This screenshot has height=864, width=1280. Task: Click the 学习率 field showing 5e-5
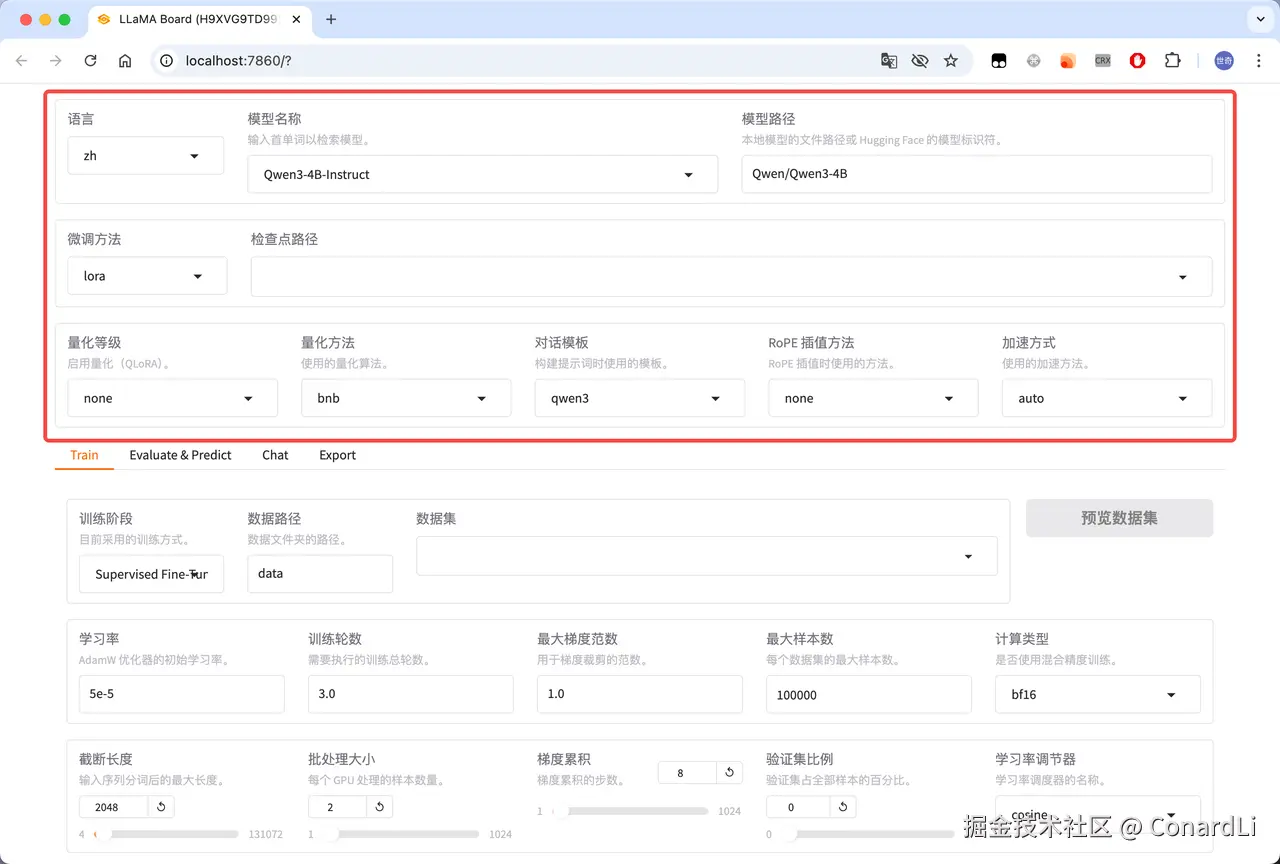tap(181, 694)
